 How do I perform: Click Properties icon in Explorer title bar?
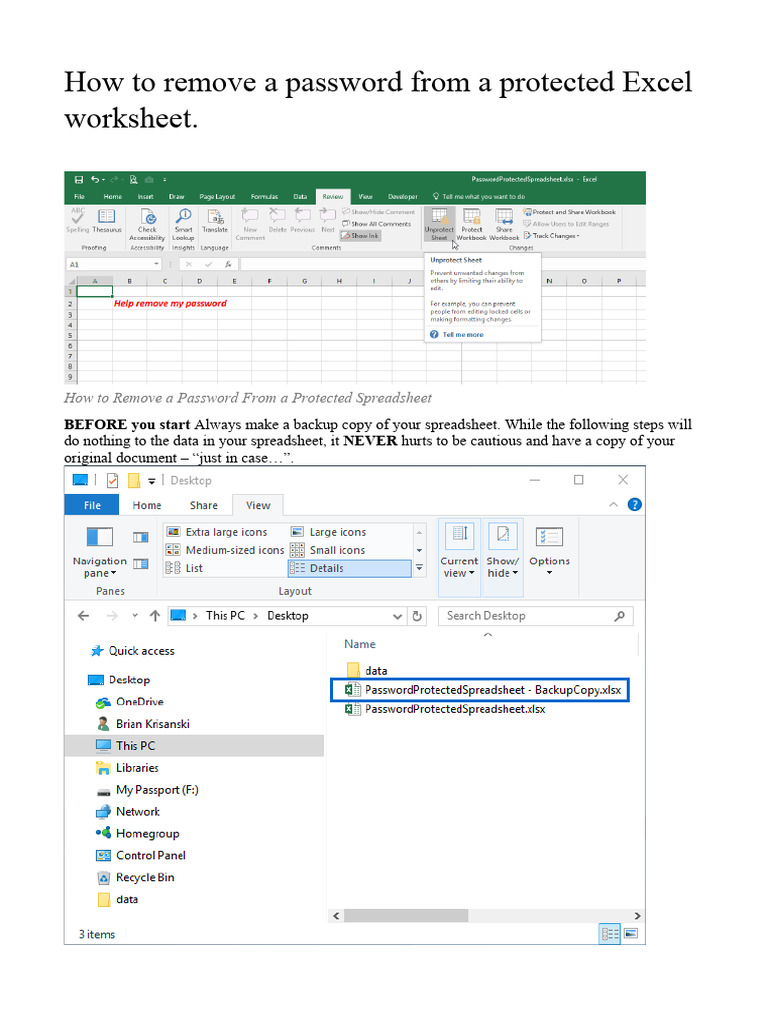point(112,481)
